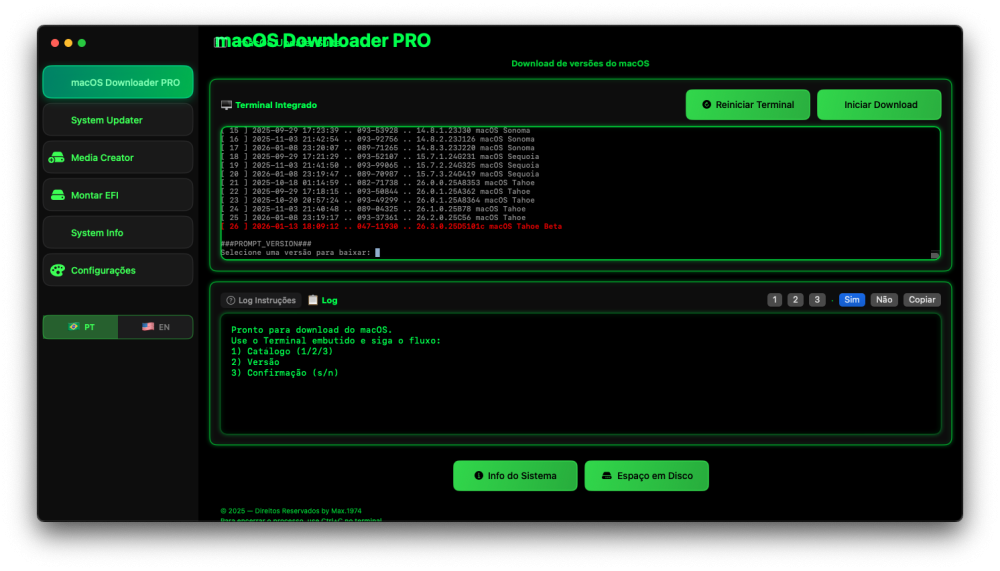
Task: Click the Montar EFI disk icon
Action: point(57,195)
